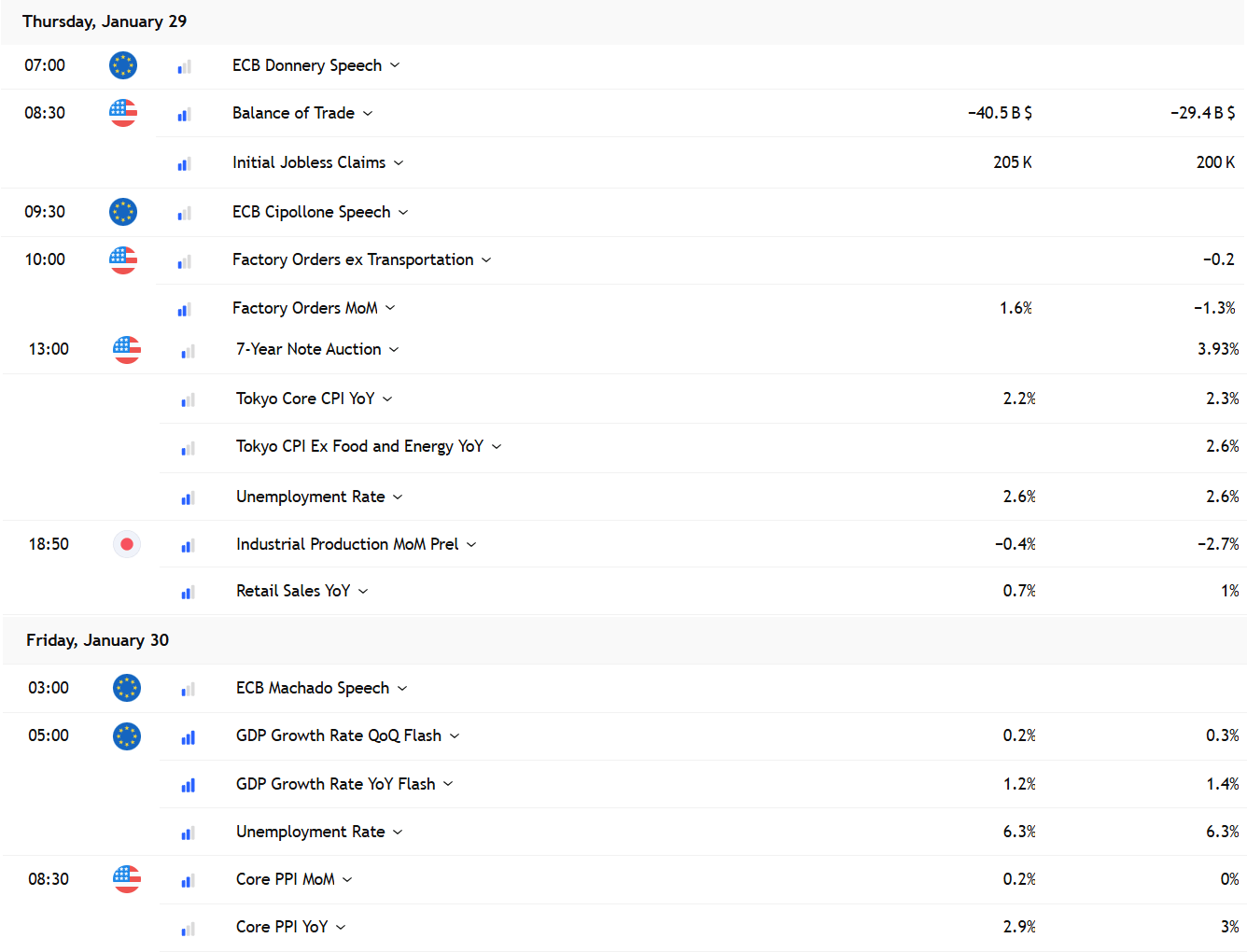Click the EU flag beside ECB Donnery Speech
Viewport: 1247px width, 952px height.
[x=123, y=65]
